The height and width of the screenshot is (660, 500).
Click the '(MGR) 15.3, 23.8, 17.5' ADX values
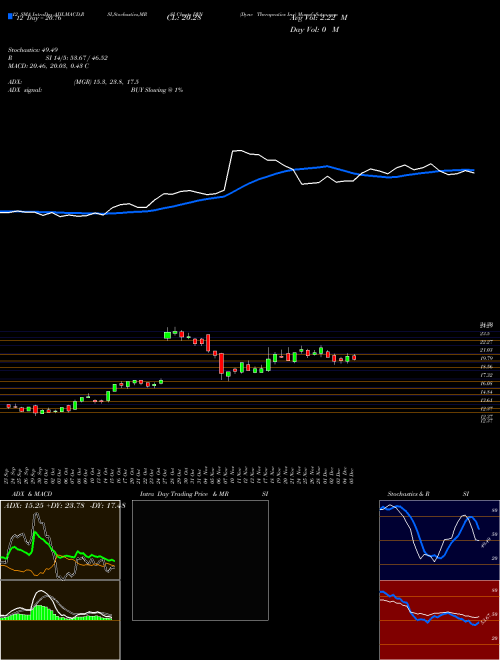(x=106, y=82)
